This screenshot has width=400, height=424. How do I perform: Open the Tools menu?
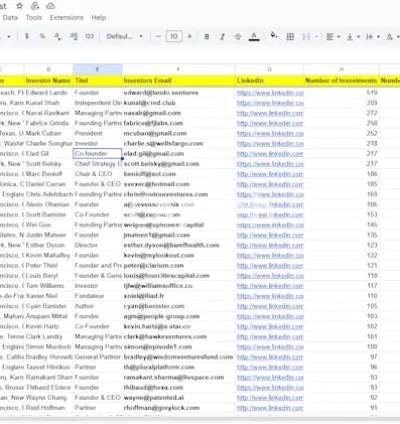(x=34, y=18)
